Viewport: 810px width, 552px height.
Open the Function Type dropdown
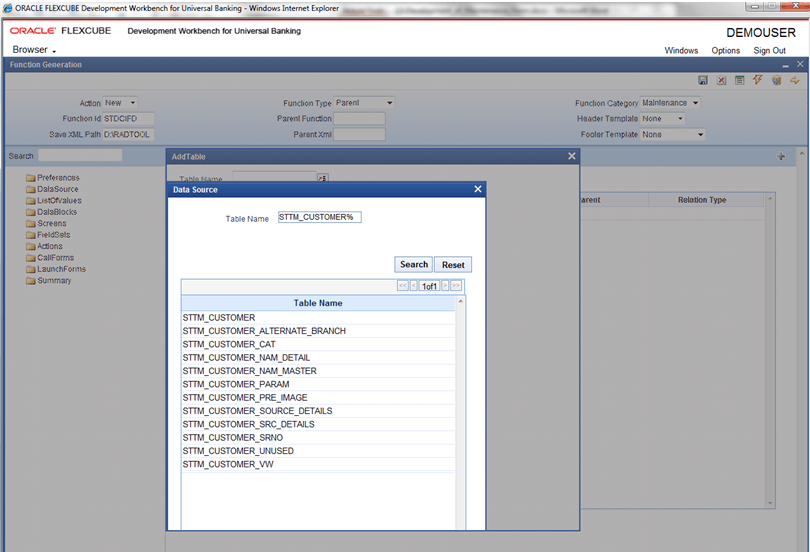[364, 103]
